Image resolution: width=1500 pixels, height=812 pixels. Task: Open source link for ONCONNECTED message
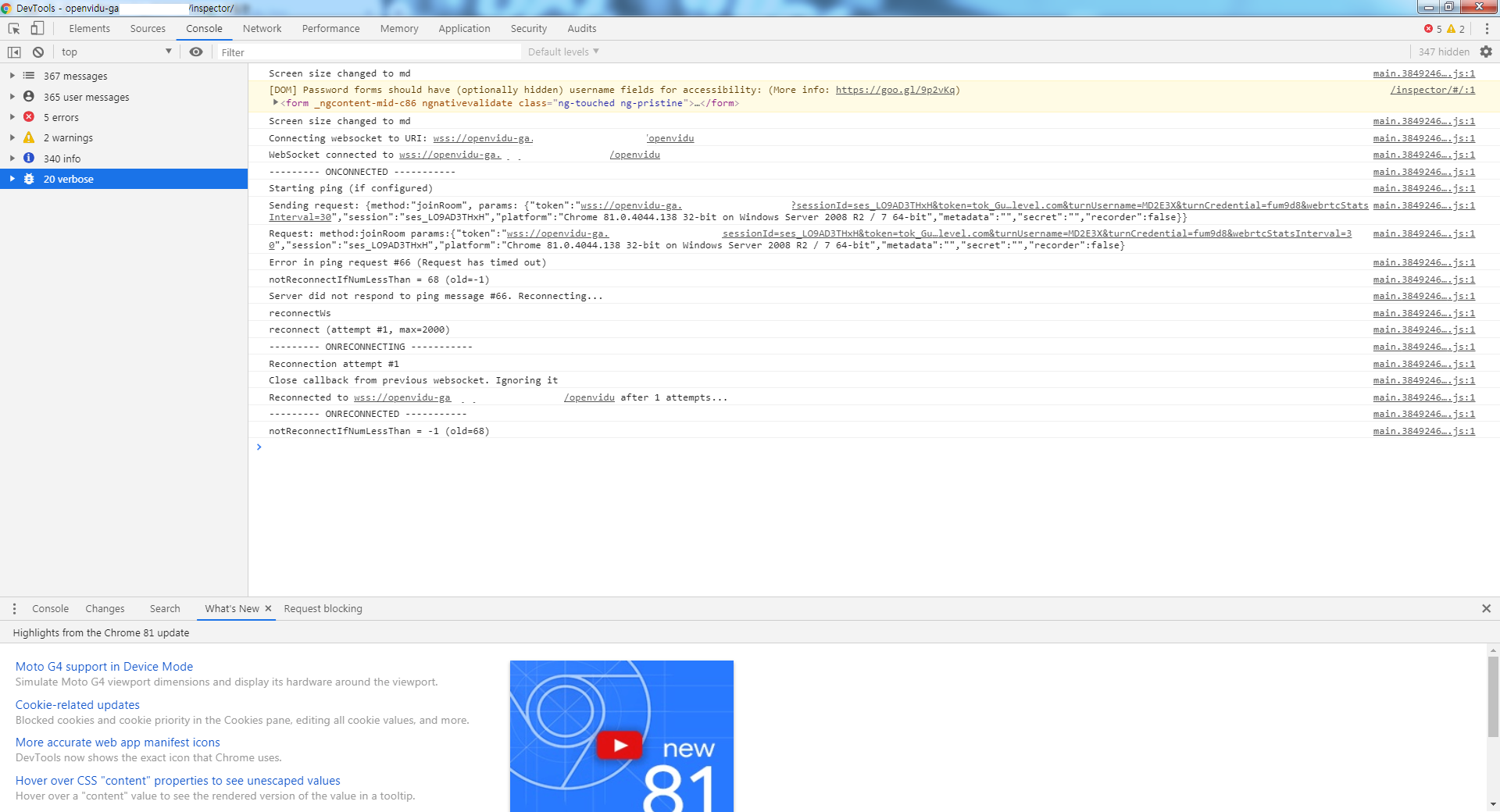click(1424, 172)
